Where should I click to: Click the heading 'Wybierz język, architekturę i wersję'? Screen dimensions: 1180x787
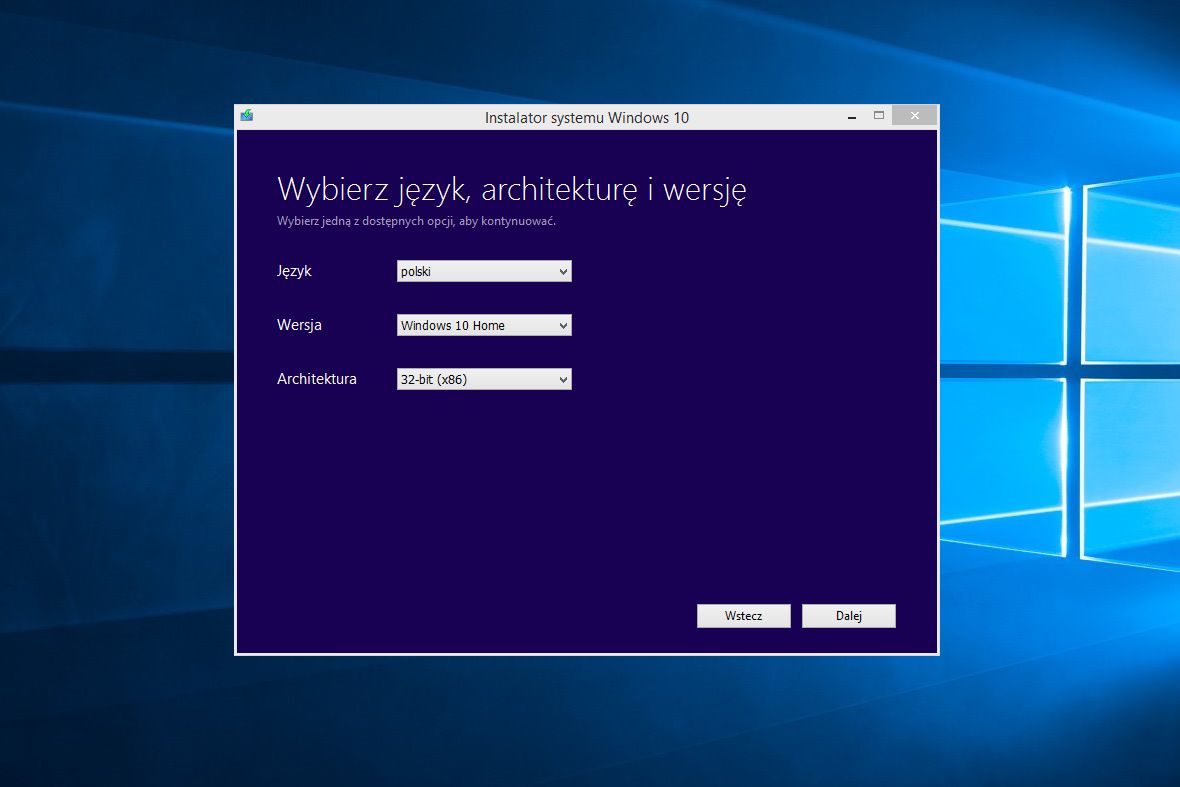pos(512,190)
